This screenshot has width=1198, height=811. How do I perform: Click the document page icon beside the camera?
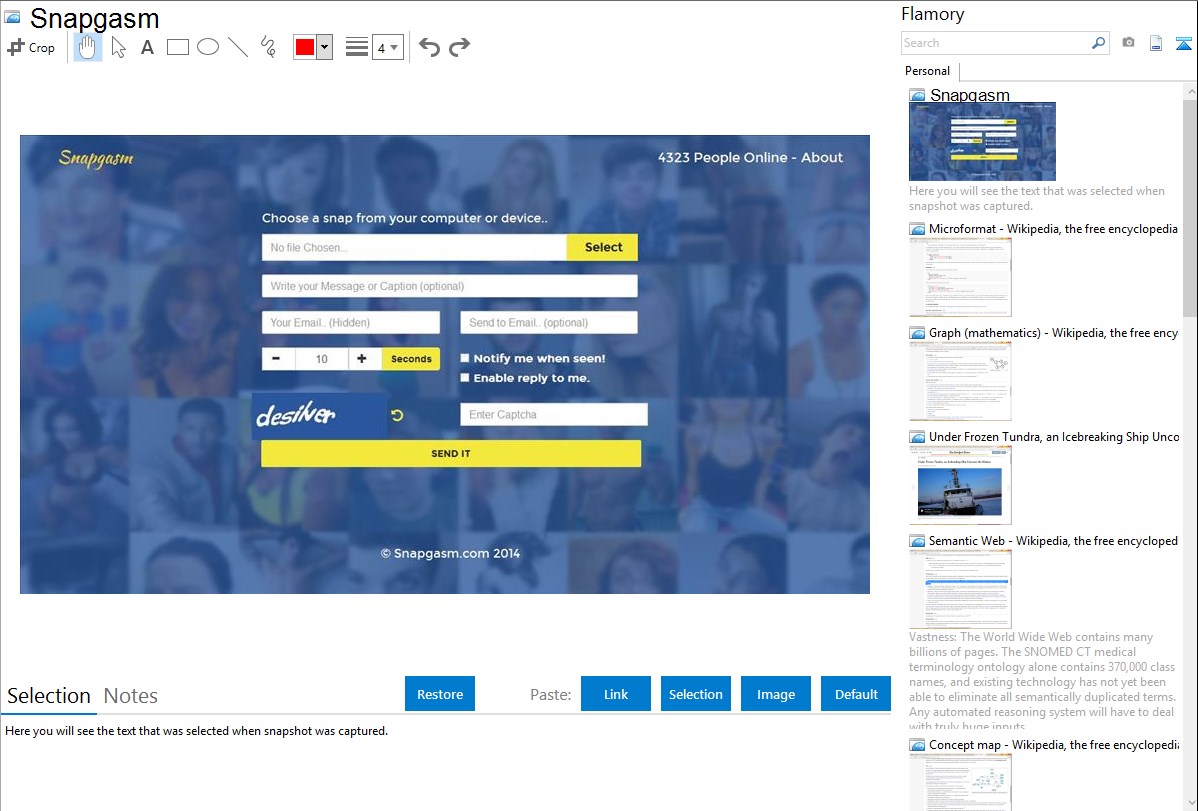pyautogui.click(x=1156, y=43)
